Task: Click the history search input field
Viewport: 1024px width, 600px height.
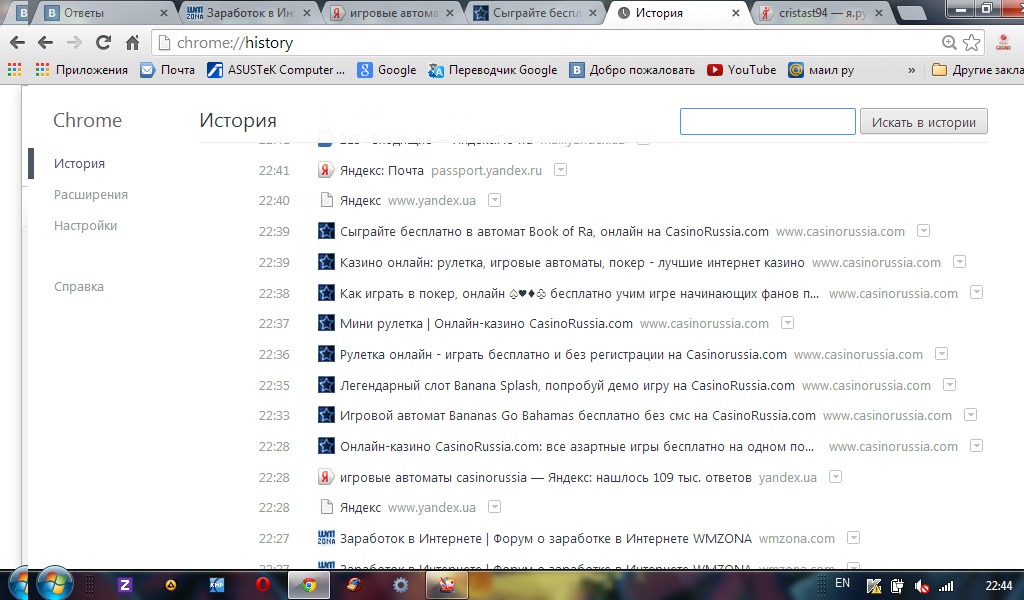Action: pyautogui.click(x=767, y=121)
